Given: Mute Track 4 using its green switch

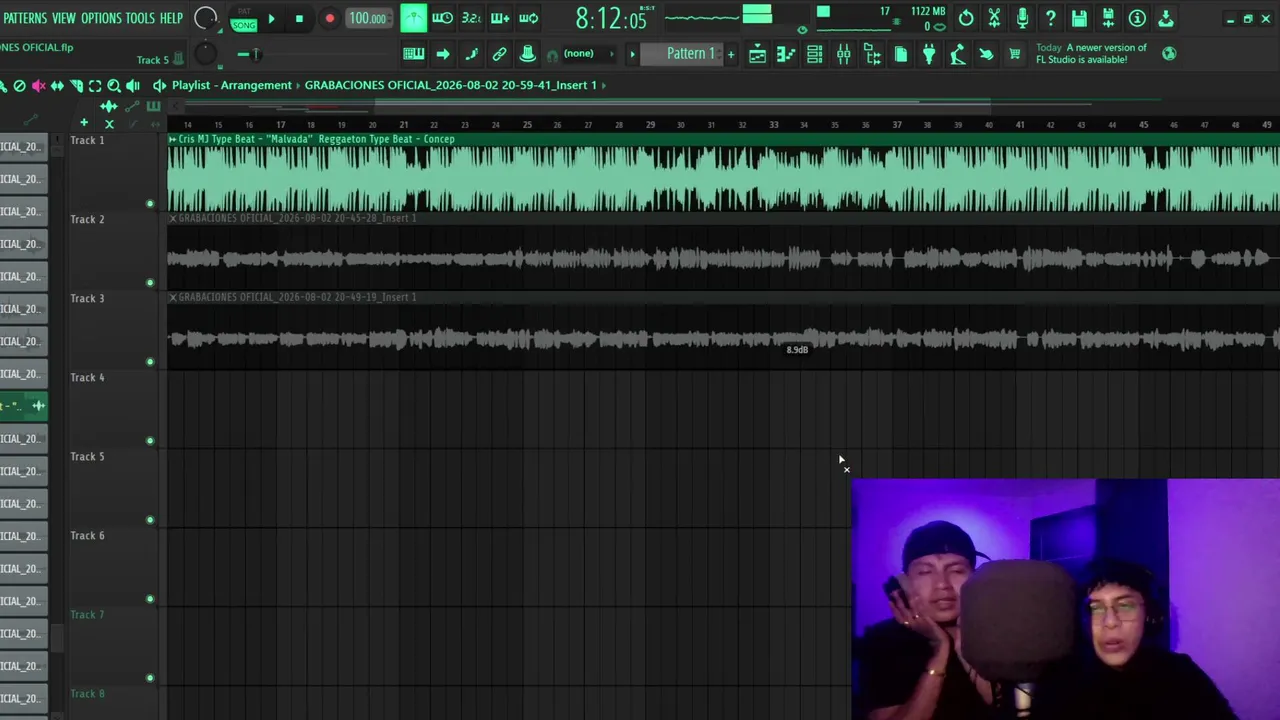Looking at the screenshot, I should click(x=150, y=441).
